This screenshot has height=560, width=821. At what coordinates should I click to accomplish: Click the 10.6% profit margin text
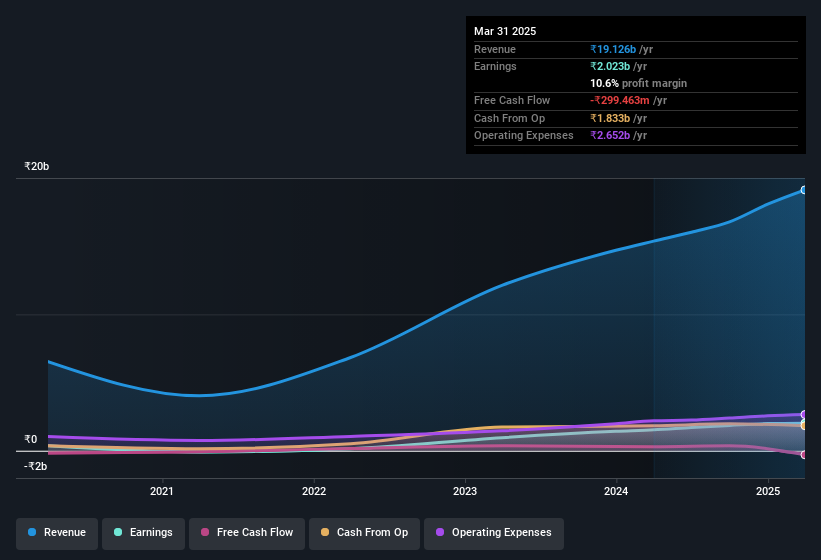[x=638, y=83]
